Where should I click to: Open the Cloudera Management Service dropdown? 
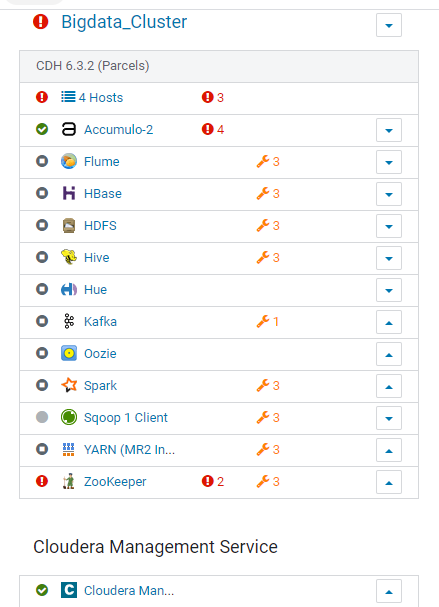[389, 591]
